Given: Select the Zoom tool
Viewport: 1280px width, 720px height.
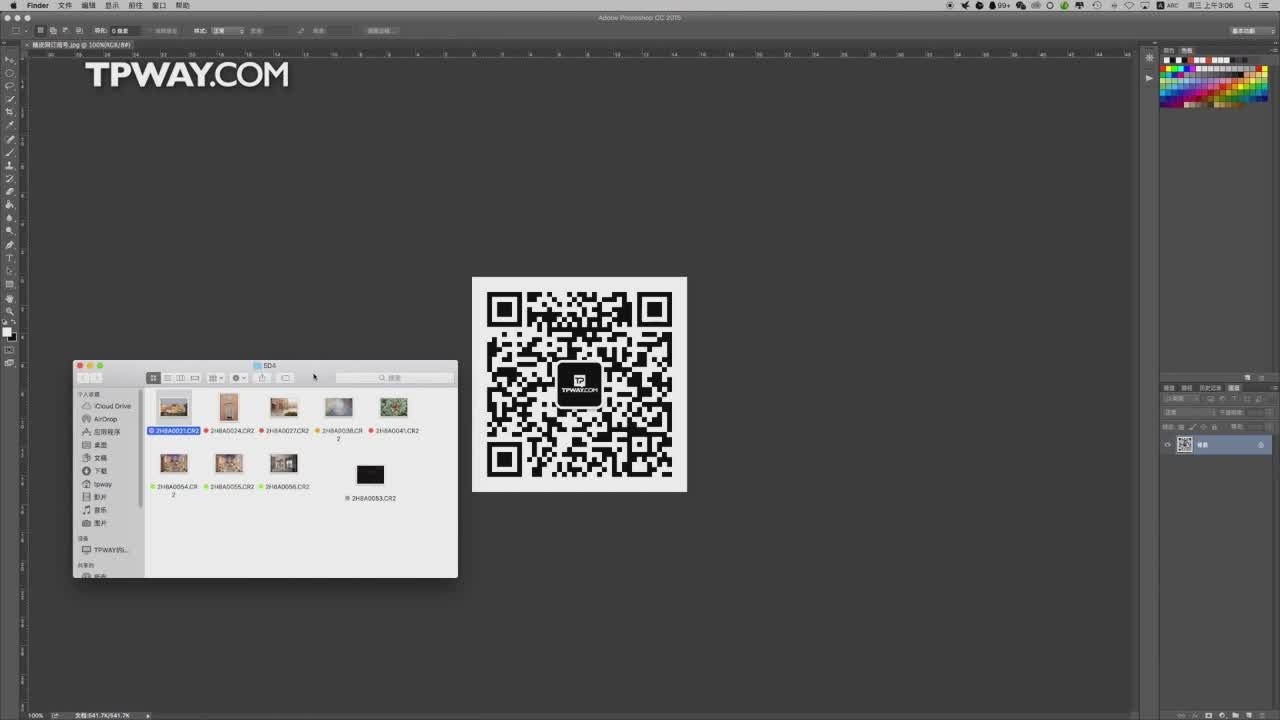Looking at the screenshot, I should click(x=10, y=312).
